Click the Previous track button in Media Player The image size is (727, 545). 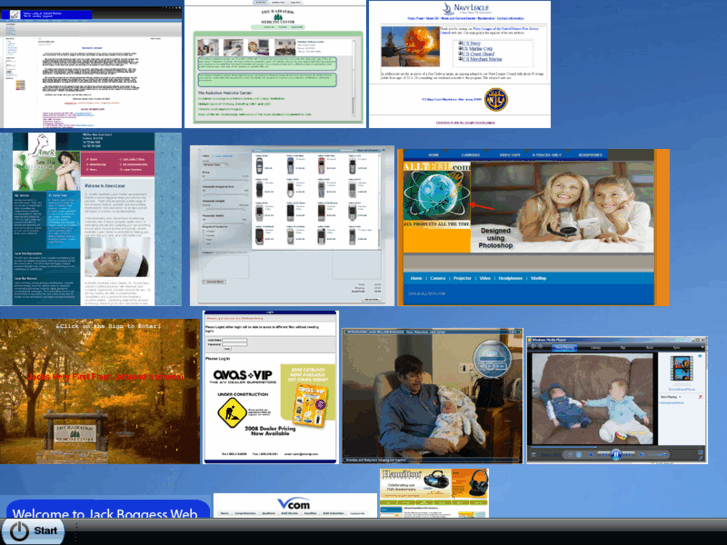tap(602, 455)
